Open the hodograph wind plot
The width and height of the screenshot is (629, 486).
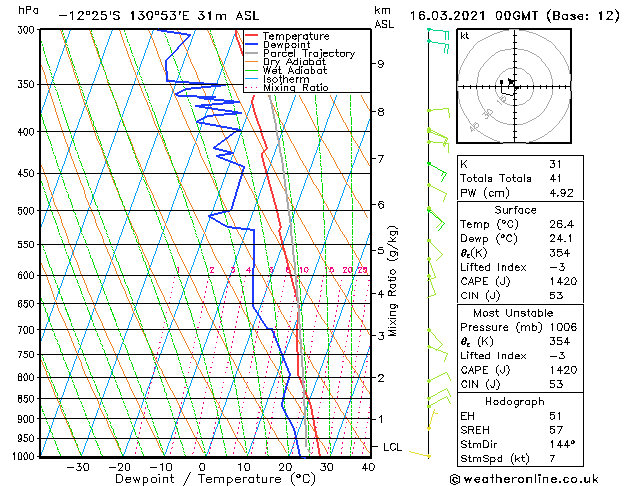[514, 86]
